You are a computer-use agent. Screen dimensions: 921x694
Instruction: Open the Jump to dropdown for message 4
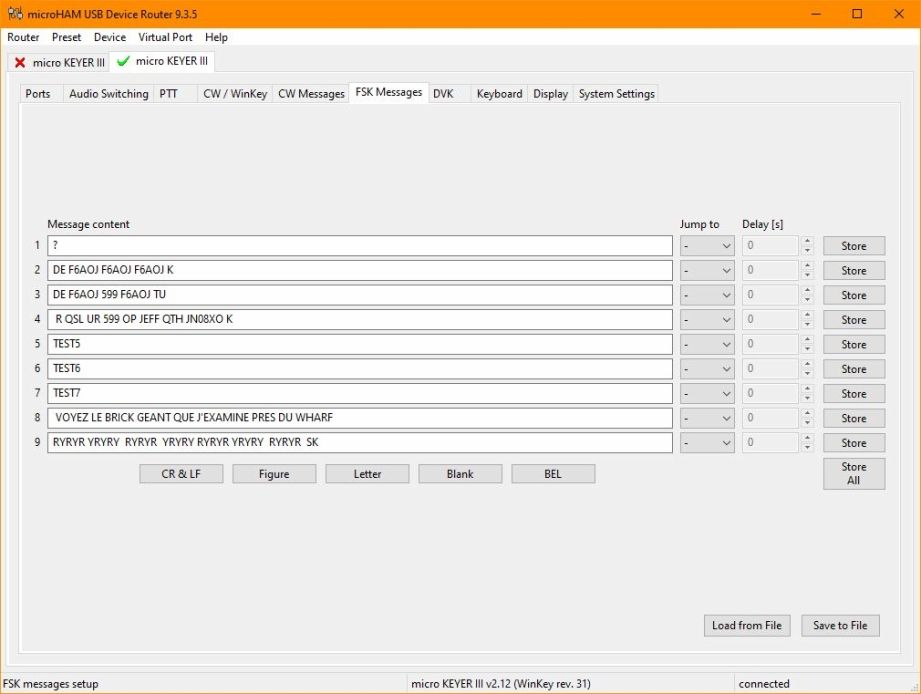(x=707, y=320)
